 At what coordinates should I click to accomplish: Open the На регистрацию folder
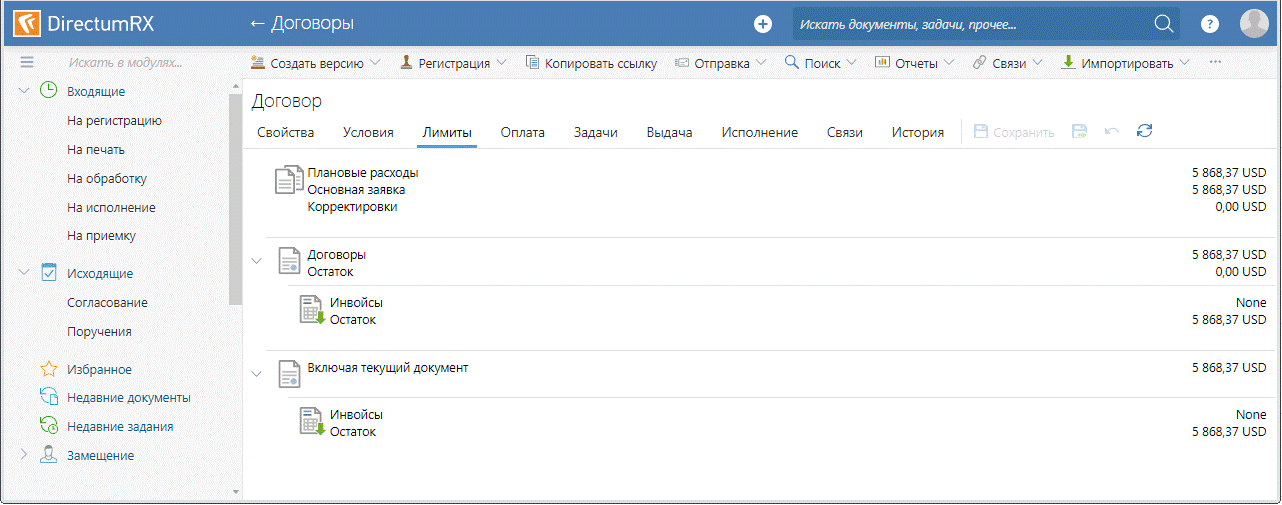pyautogui.click(x=114, y=120)
